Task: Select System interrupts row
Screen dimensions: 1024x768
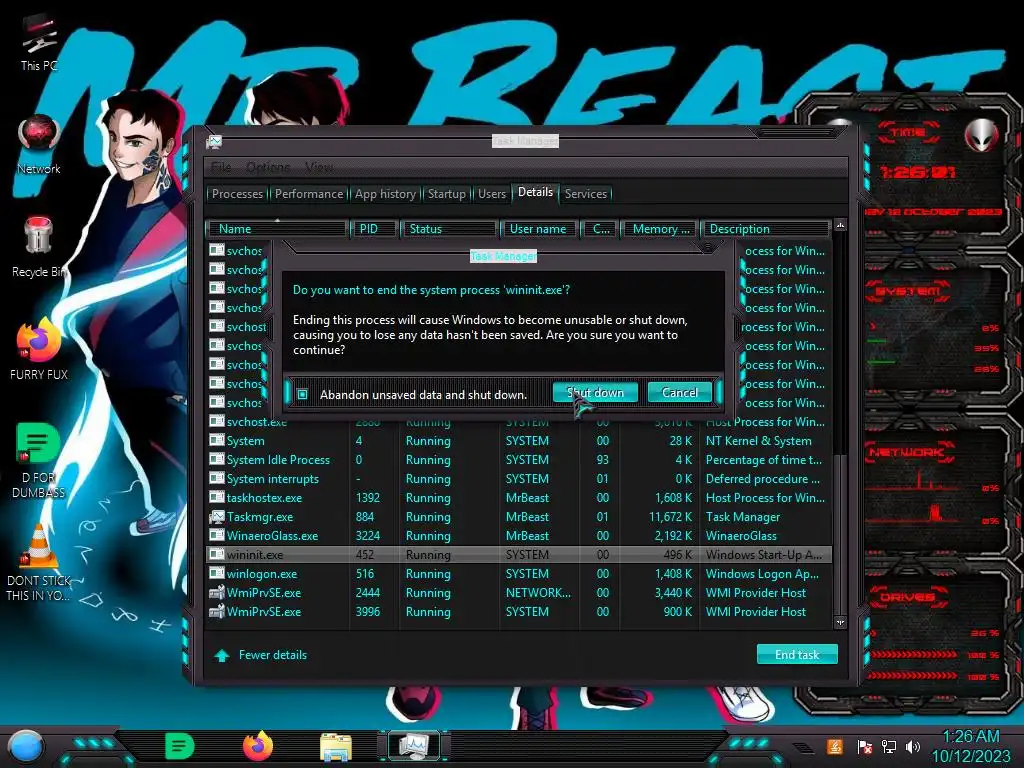Action: [x=519, y=479]
